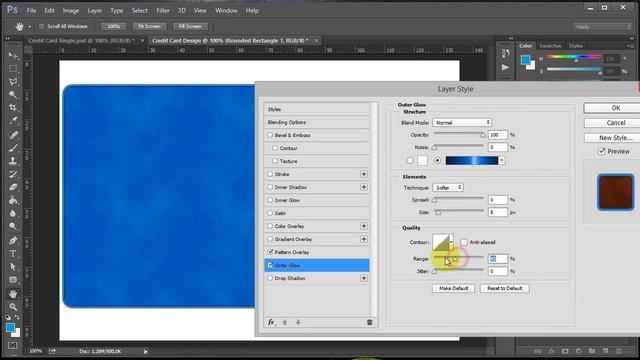Switch to the Swatches panel tab

click(550, 46)
